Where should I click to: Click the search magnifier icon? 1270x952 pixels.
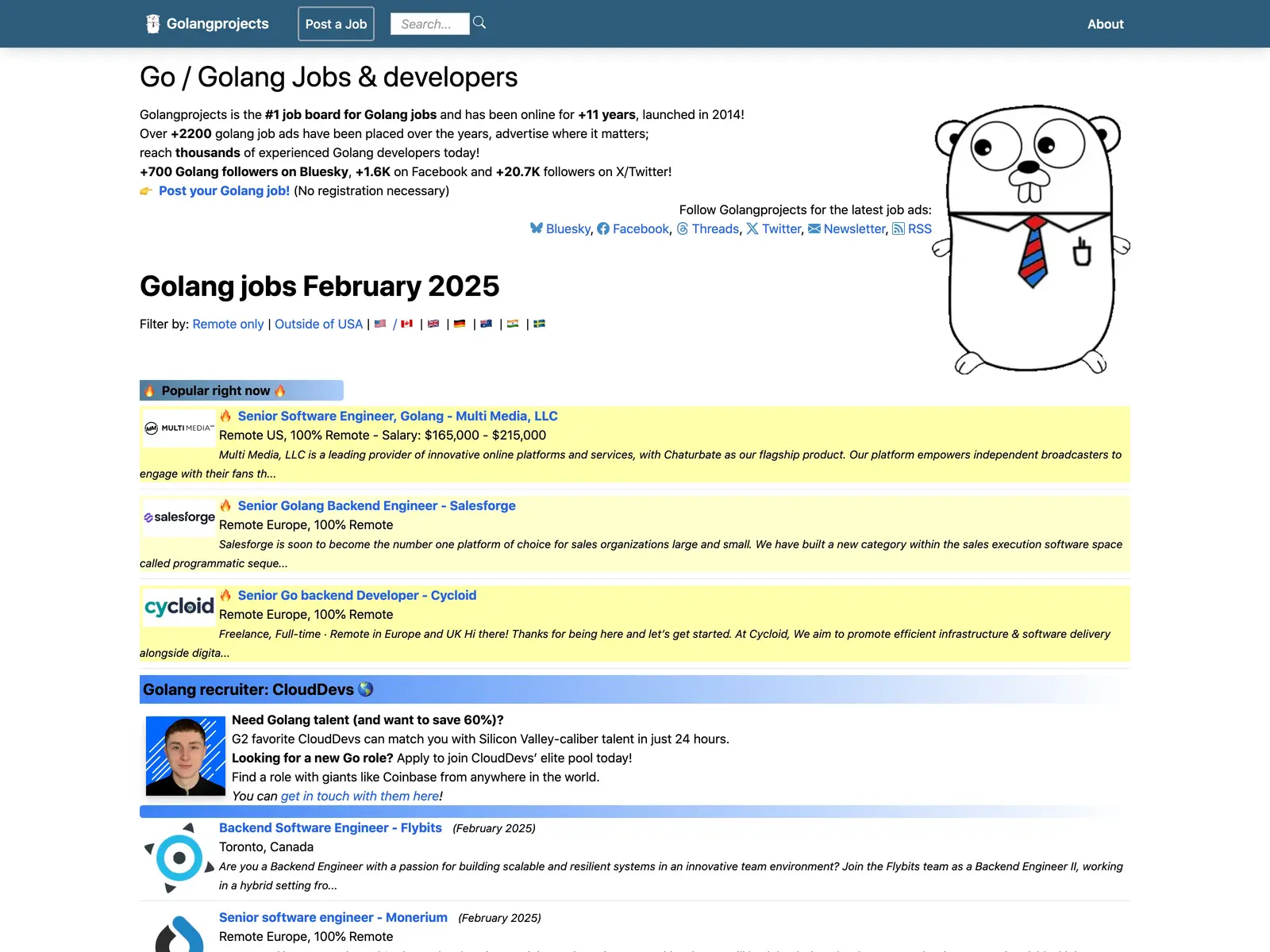(479, 22)
